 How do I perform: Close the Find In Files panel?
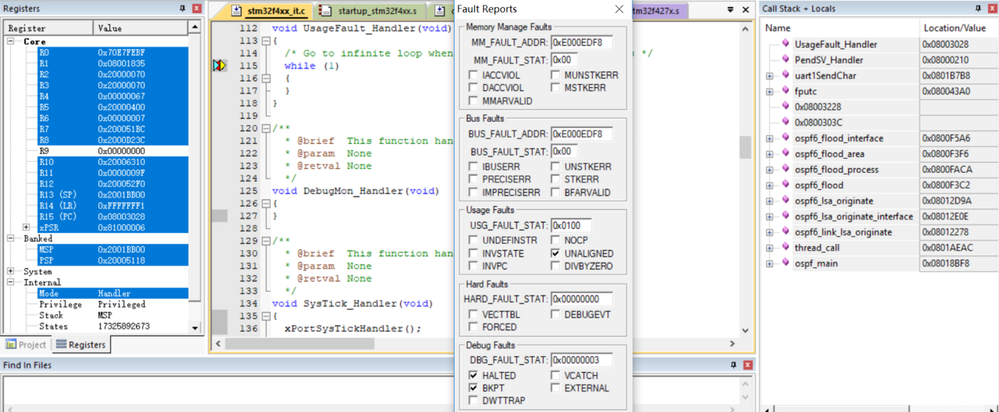coord(748,365)
